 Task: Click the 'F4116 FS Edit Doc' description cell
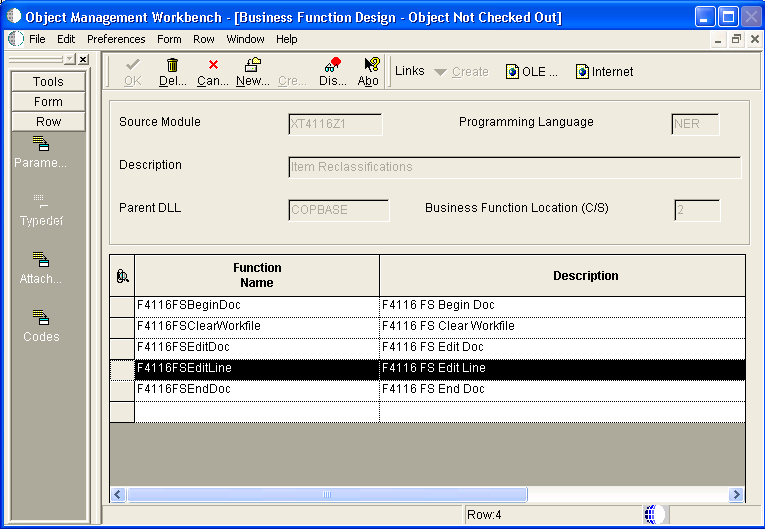coord(562,347)
